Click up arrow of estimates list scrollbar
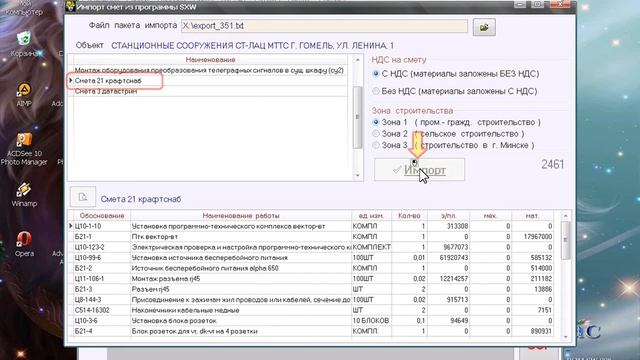 point(358,60)
